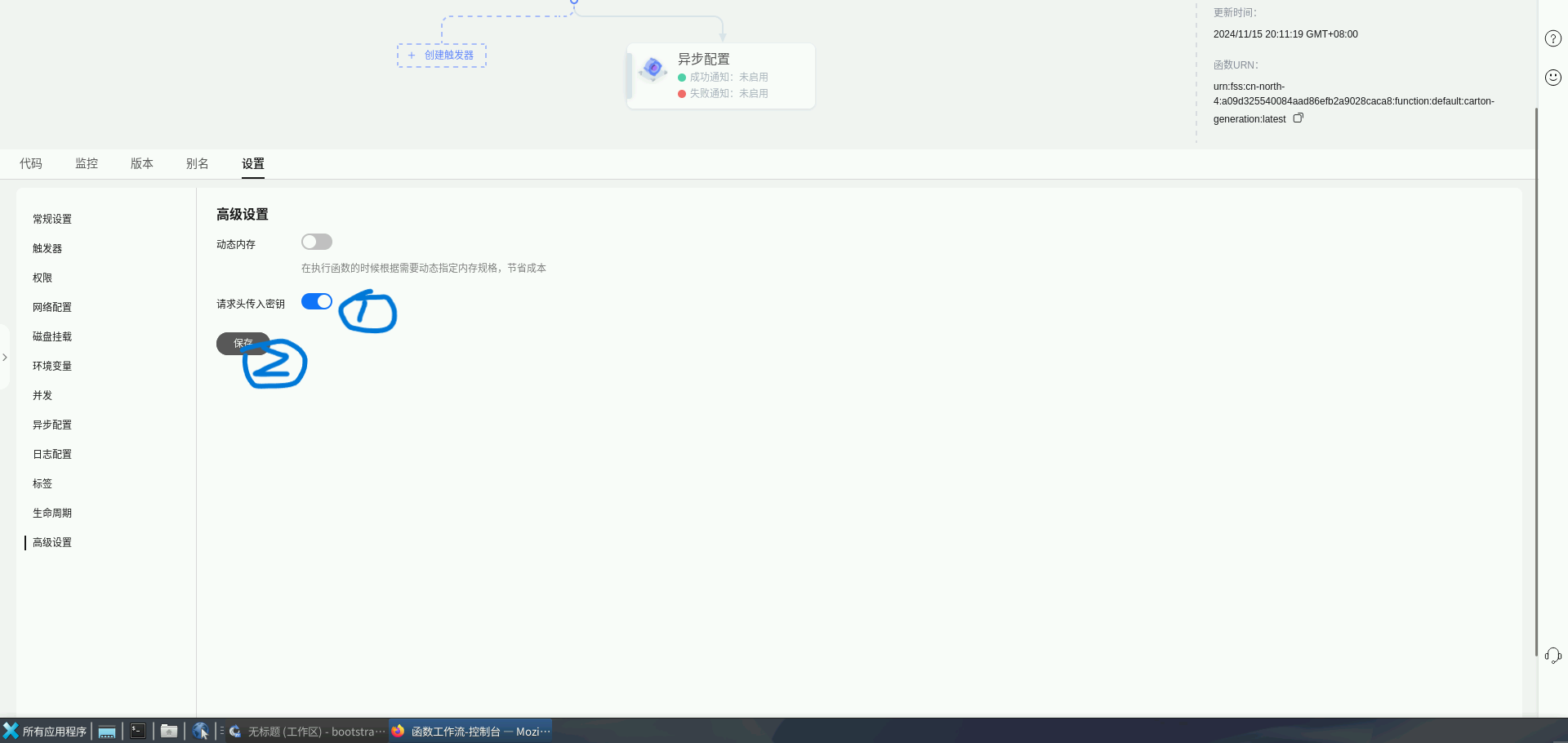Select 环境变量 in the sidebar

[52, 366]
